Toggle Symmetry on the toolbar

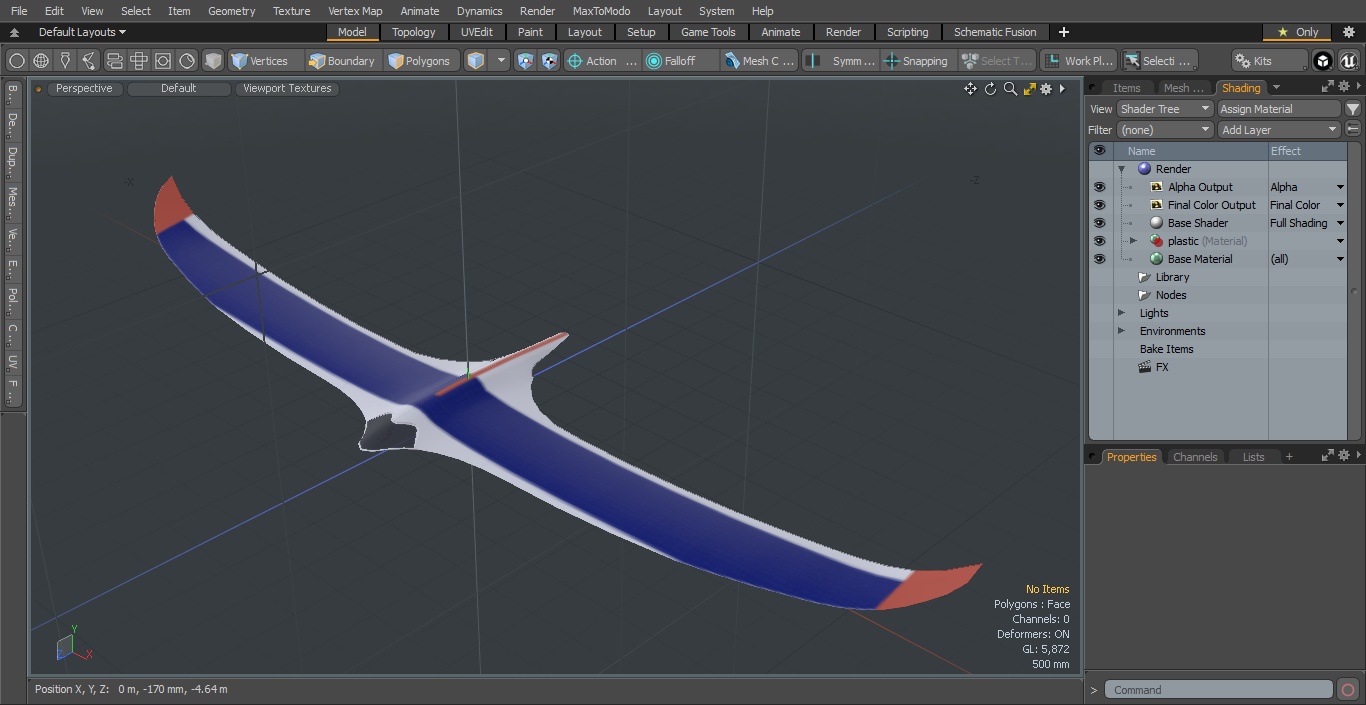pos(842,61)
